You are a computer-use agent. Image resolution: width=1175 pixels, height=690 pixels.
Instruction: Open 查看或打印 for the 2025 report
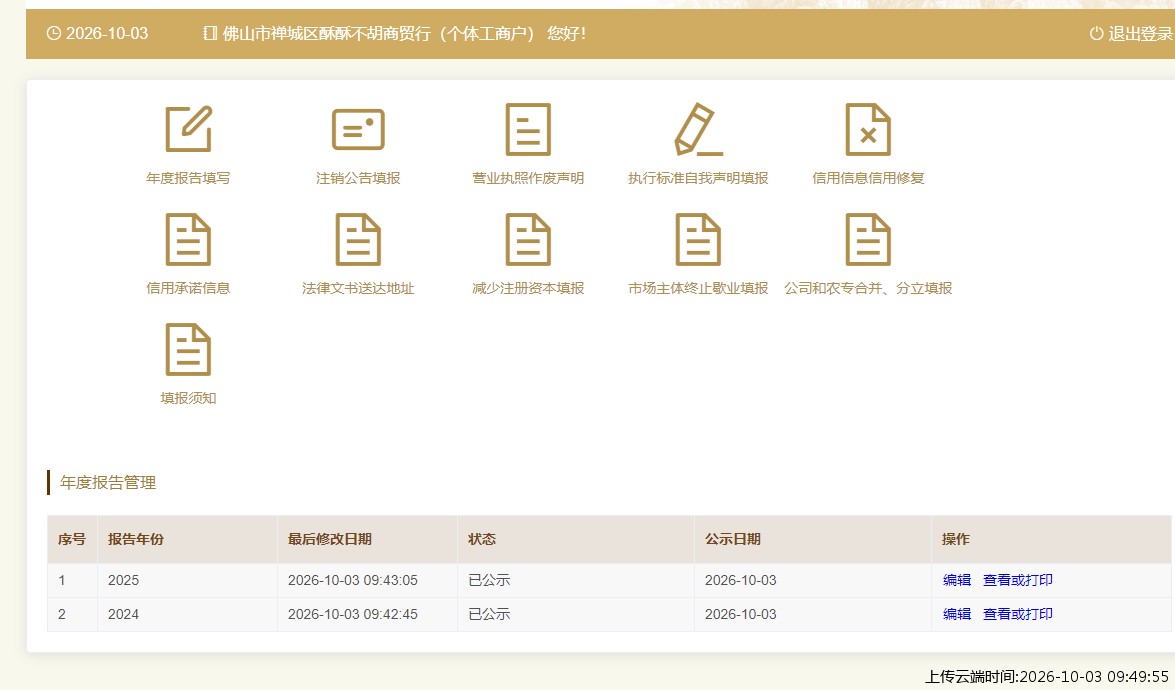click(1018, 580)
